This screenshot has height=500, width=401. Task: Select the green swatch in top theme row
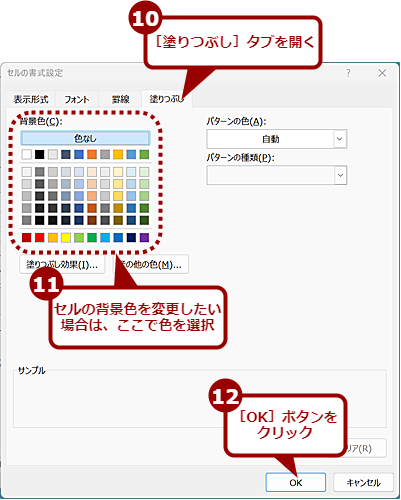coord(144,154)
